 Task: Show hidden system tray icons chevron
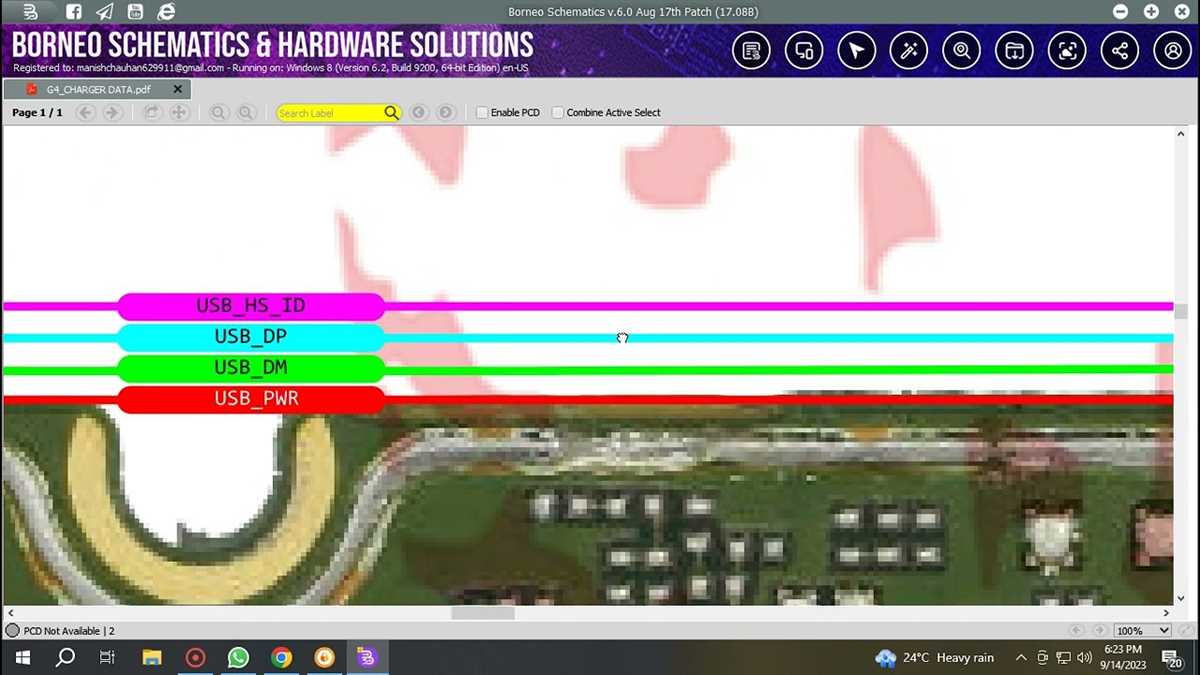(x=1021, y=657)
